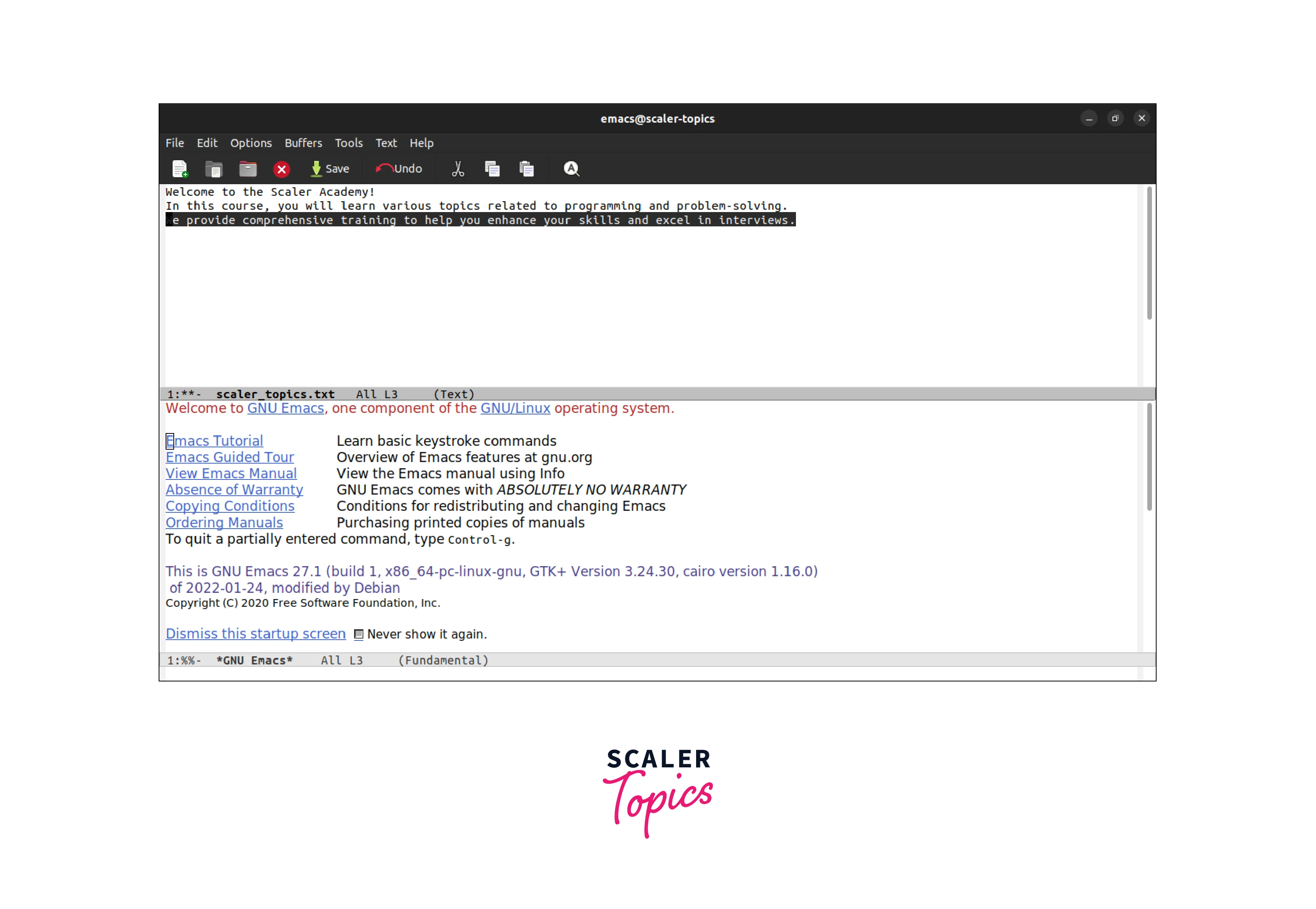Follow the GNU Emacs link
Image resolution: width=1316 pixels, height=909 pixels.
[285, 408]
